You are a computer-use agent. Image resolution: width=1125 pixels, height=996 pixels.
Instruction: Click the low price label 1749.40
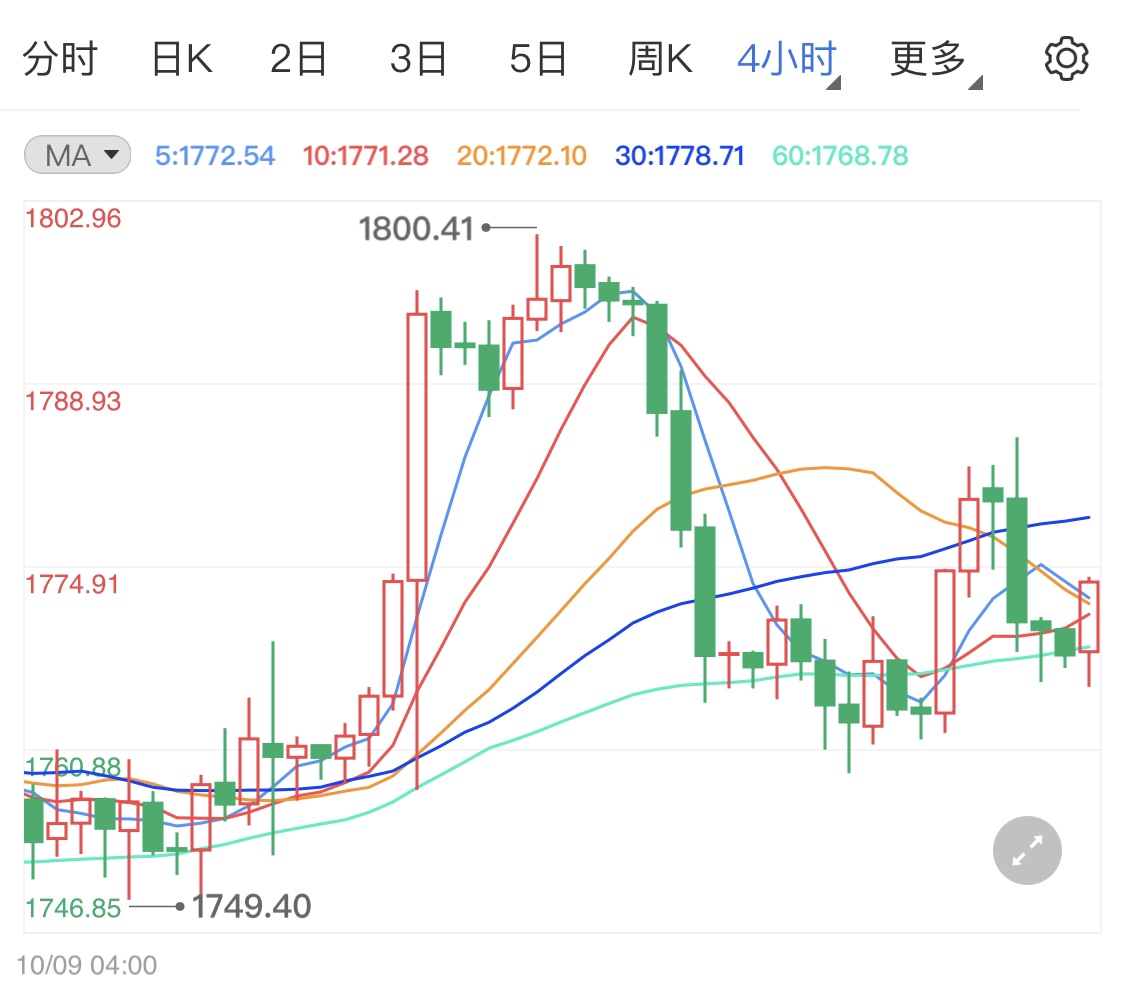(x=251, y=906)
